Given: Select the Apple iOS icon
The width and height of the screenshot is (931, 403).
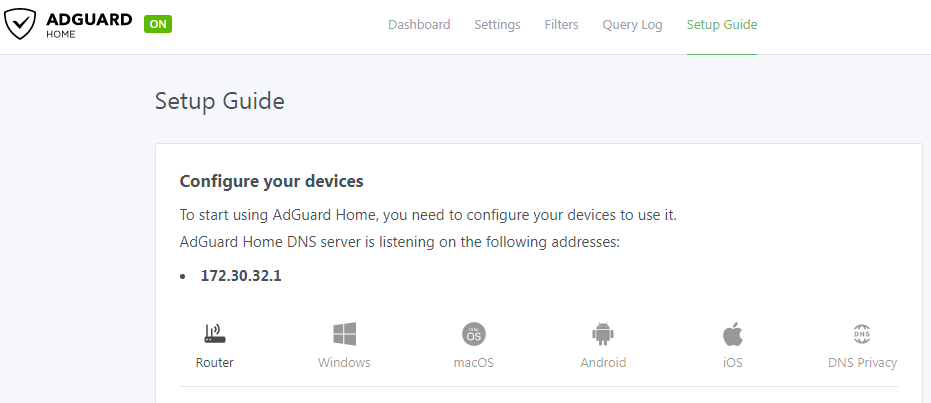Looking at the screenshot, I should pos(733,334).
